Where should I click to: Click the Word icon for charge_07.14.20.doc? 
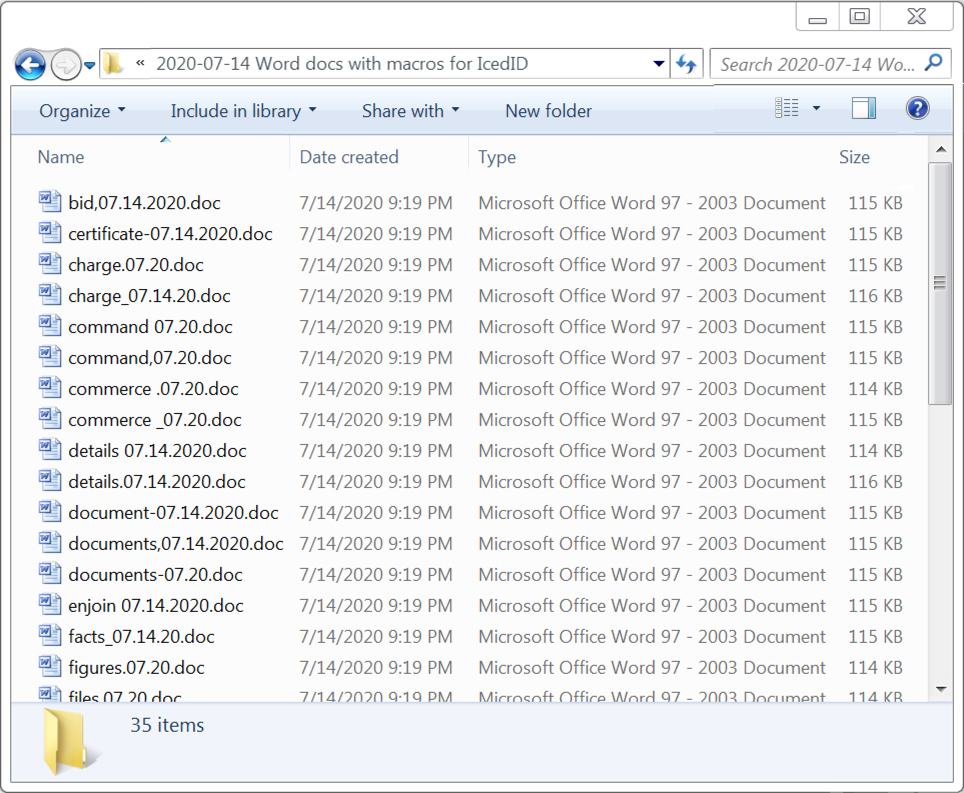[x=50, y=294]
